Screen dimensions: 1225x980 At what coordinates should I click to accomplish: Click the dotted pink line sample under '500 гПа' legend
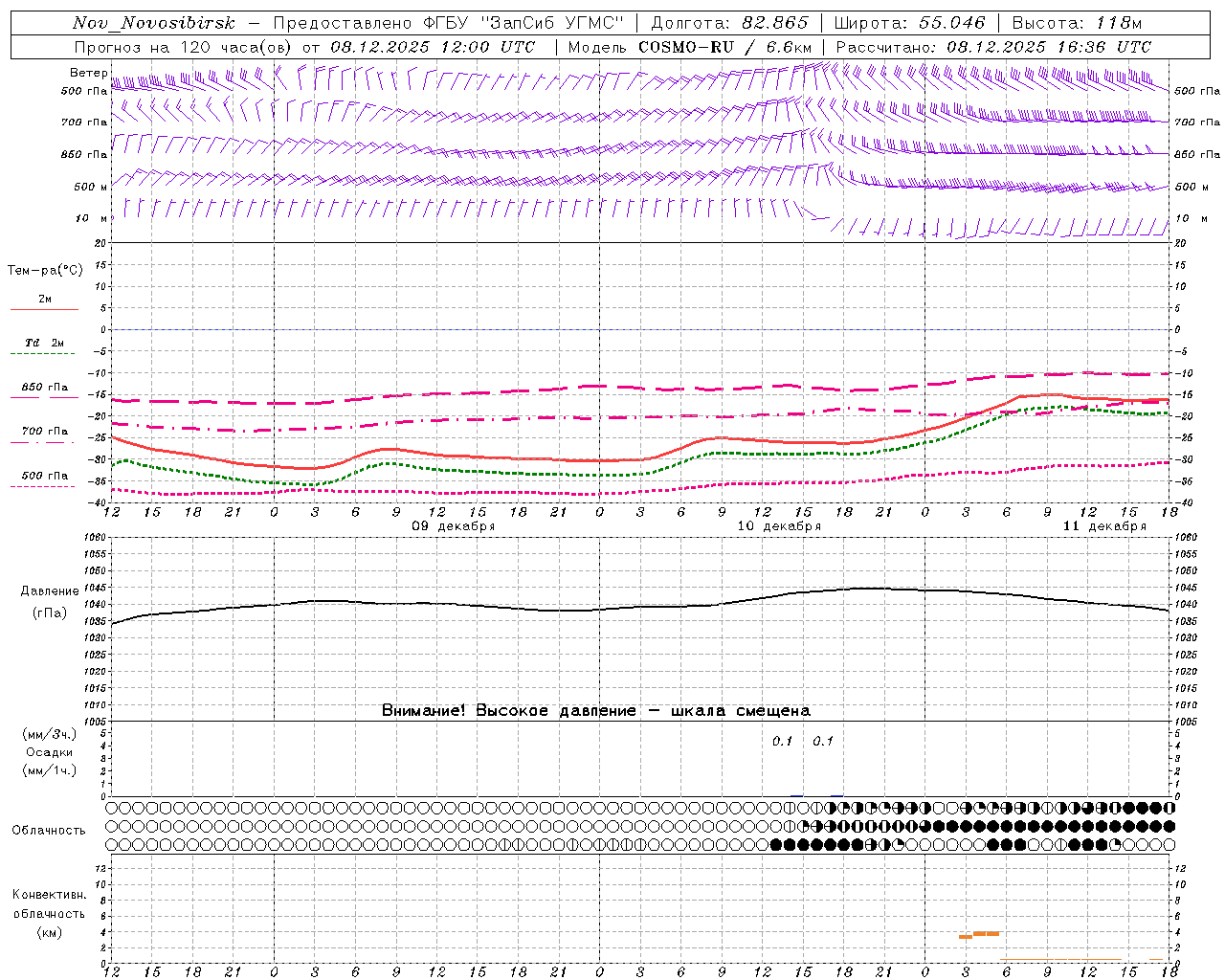[44, 487]
